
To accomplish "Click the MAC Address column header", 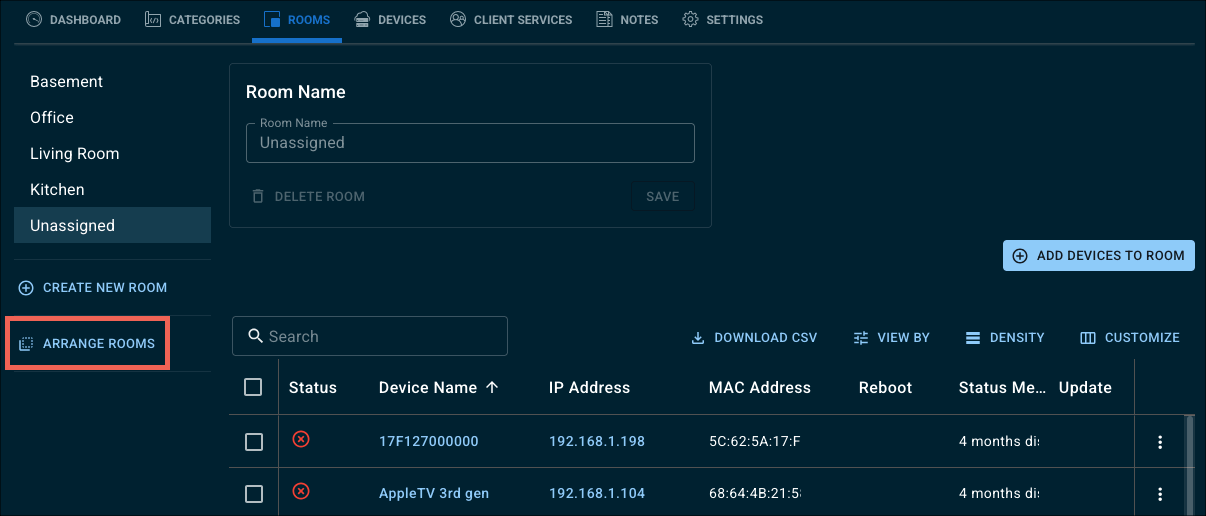I will (x=760, y=388).
